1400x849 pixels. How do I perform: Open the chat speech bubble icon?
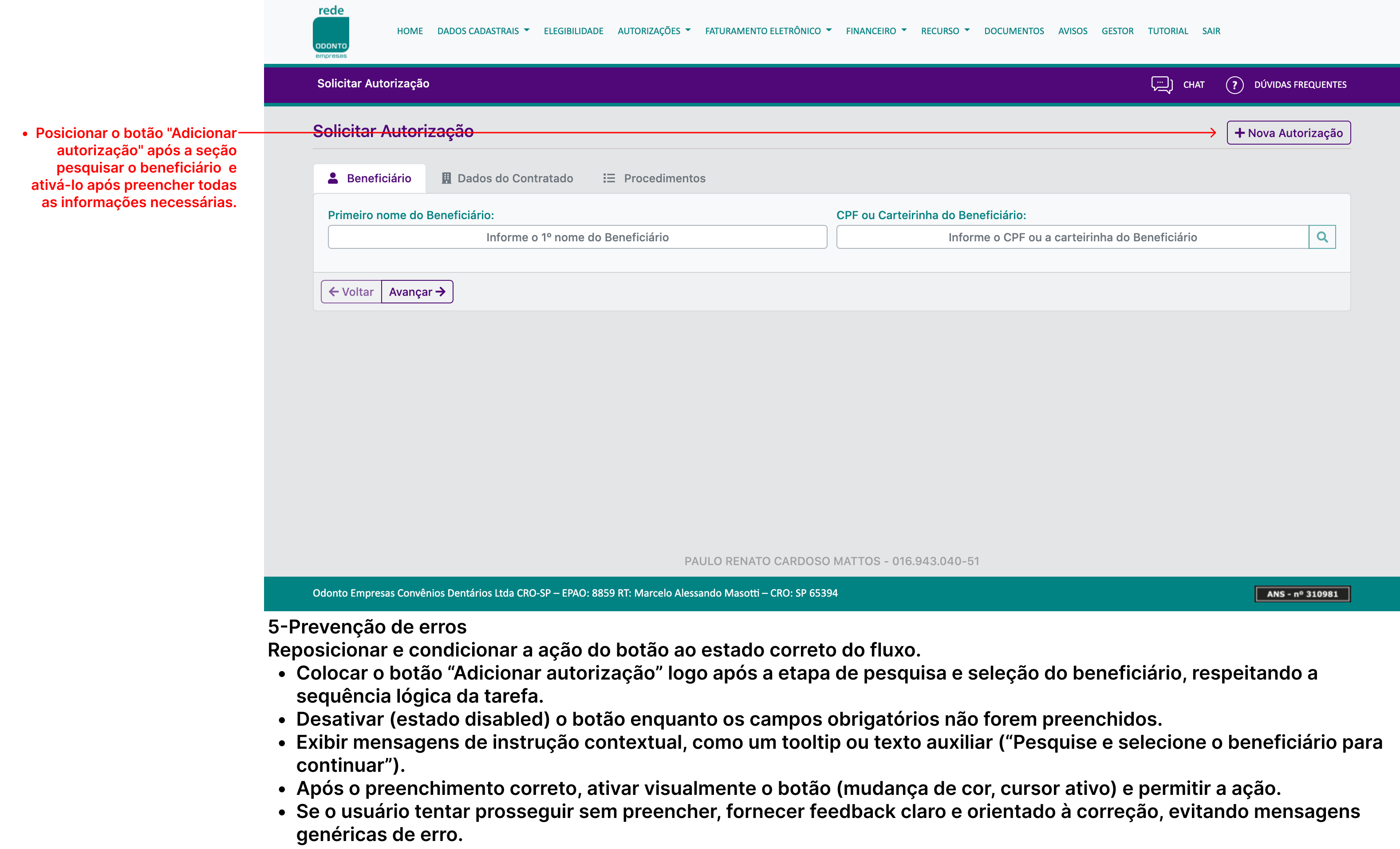[1161, 85]
